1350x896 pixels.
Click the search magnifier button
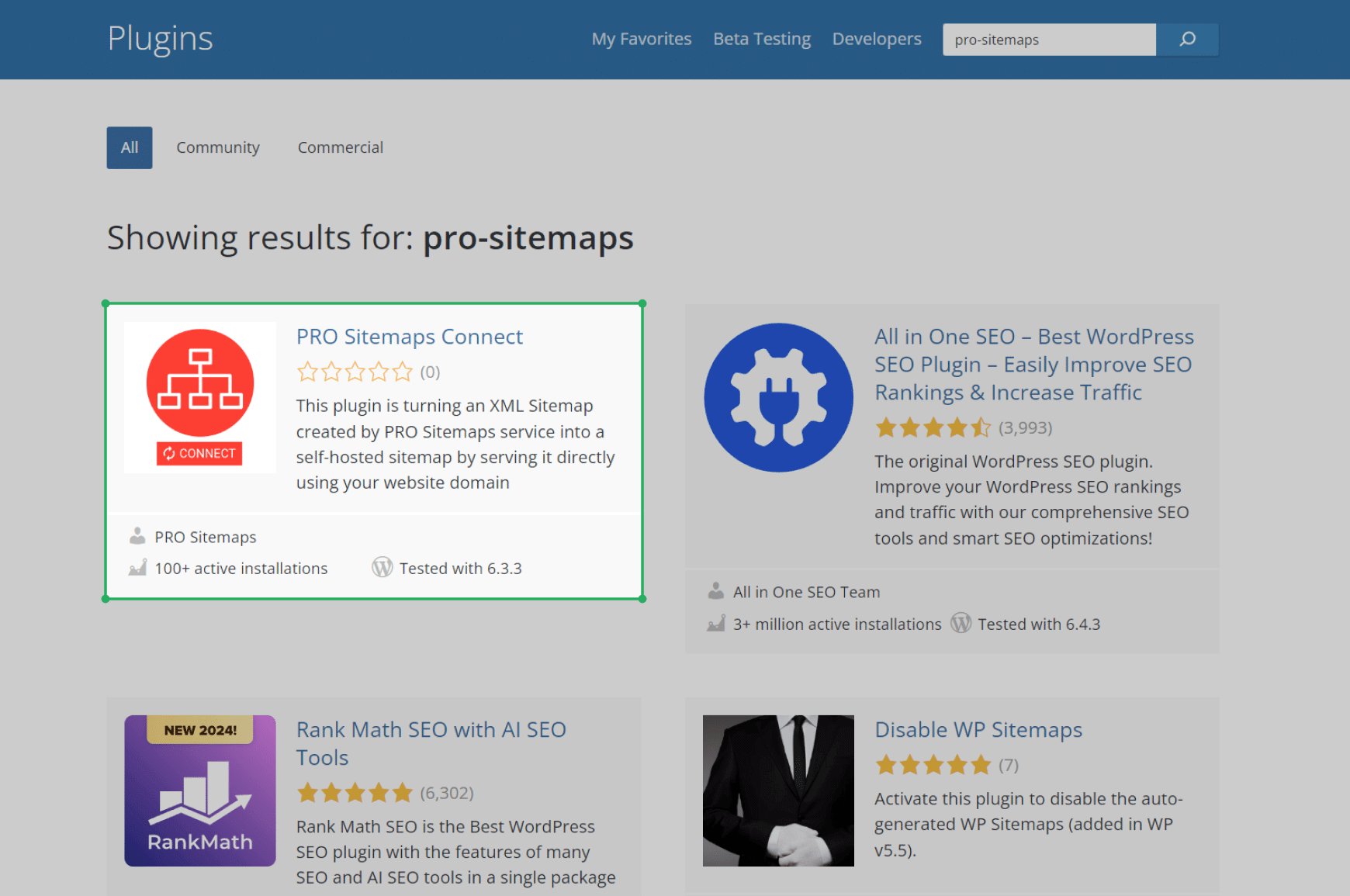click(x=1187, y=40)
